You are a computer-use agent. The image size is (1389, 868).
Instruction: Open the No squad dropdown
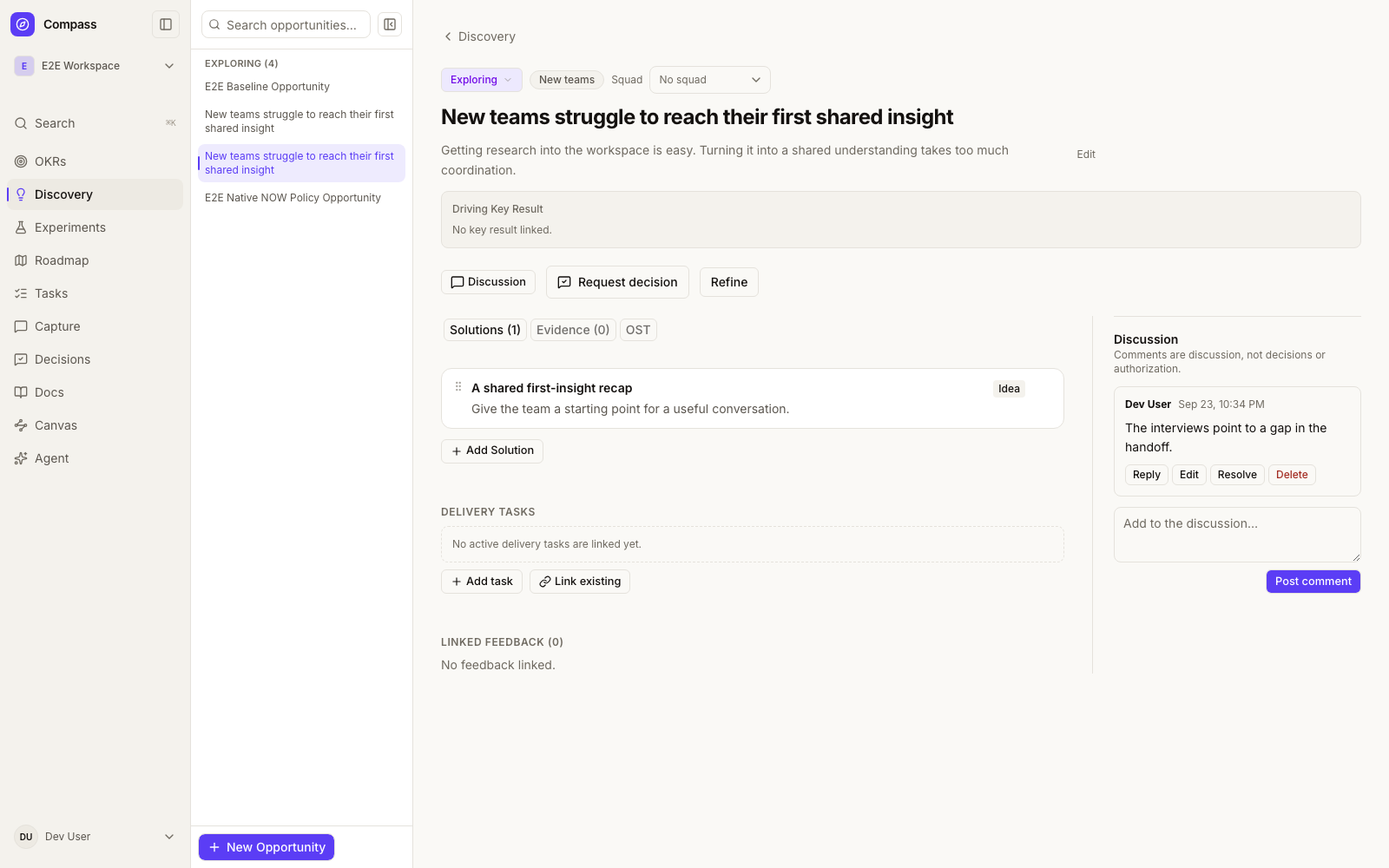(709, 80)
